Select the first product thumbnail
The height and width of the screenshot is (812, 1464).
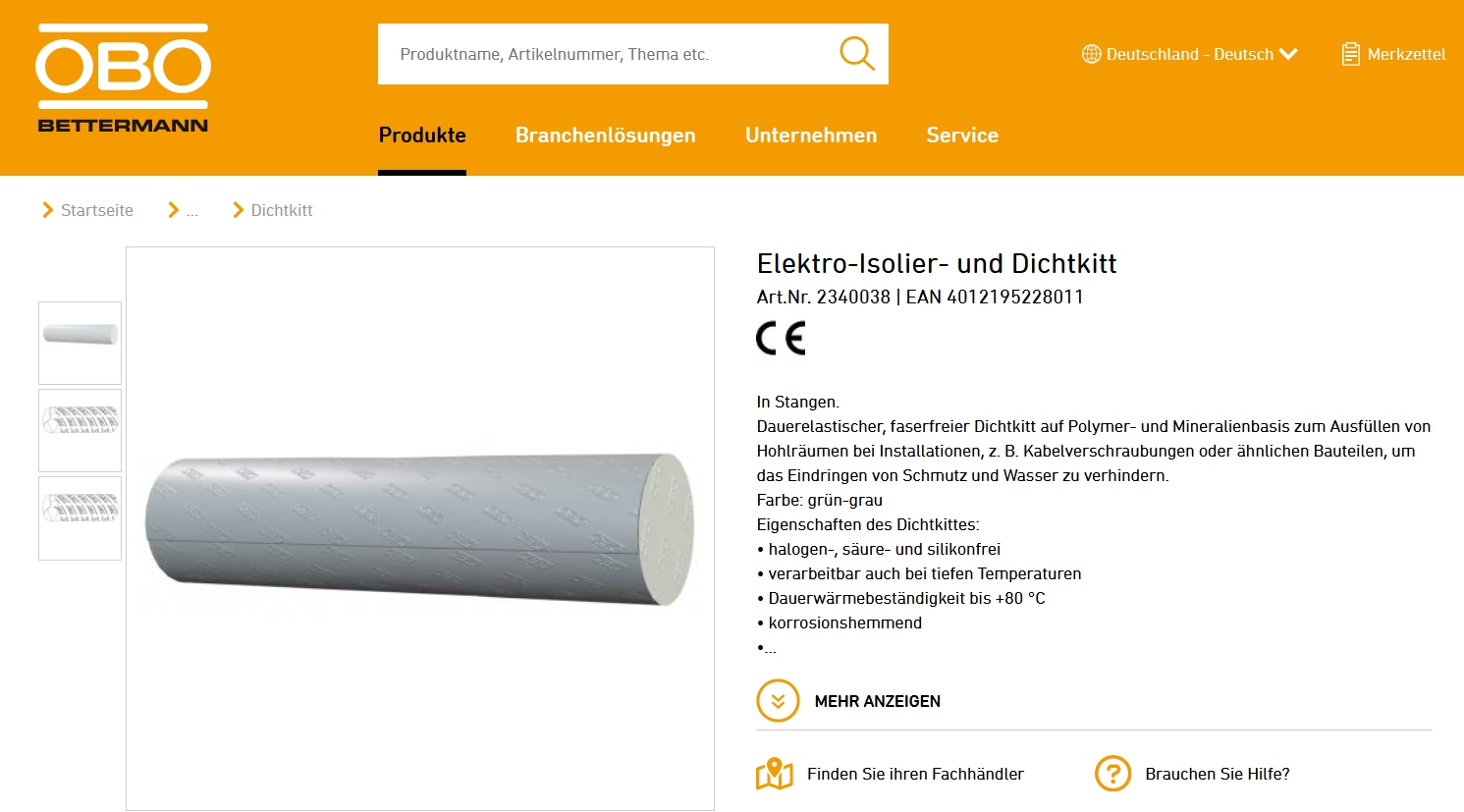[80, 343]
